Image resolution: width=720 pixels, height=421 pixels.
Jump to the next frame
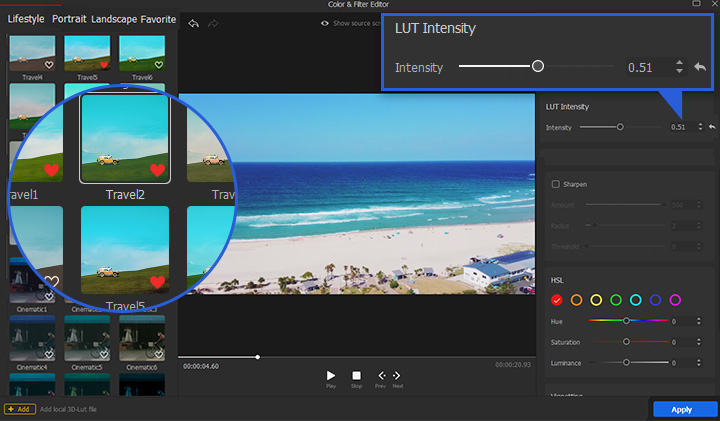(x=397, y=375)
